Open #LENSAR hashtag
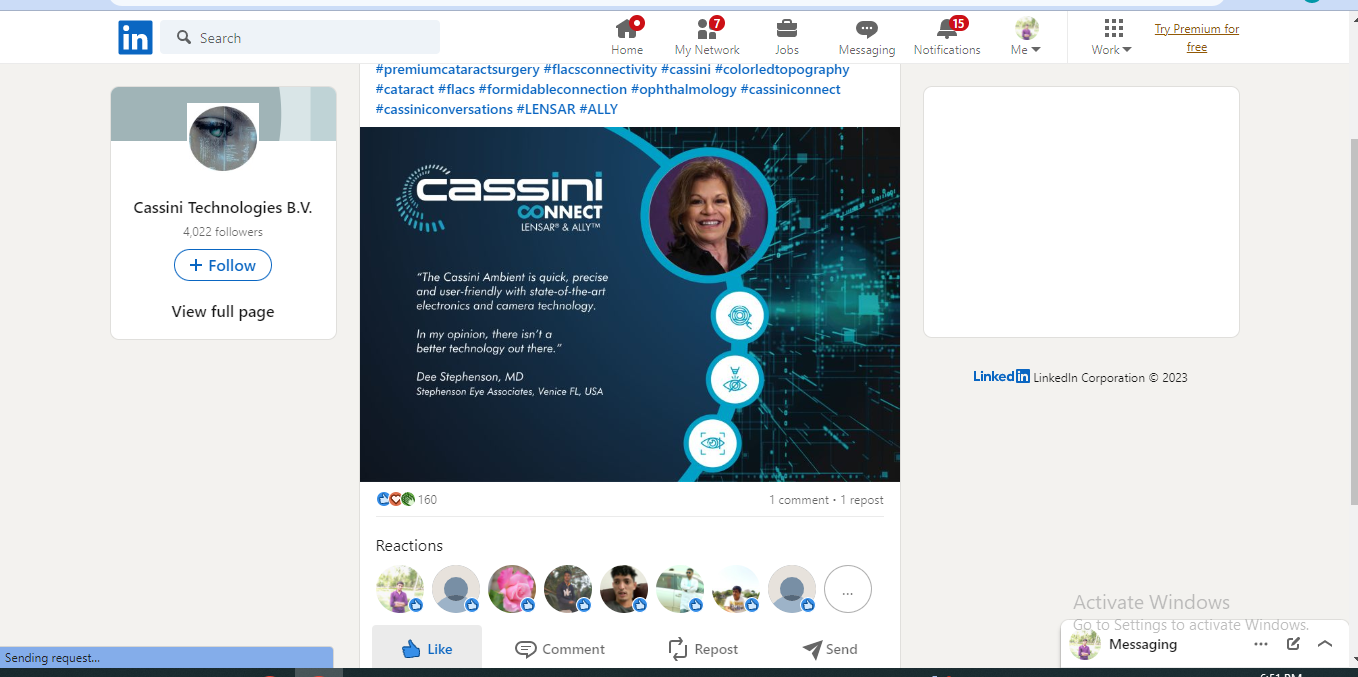This screenshot has width=1358, height=677. (x=545, y=109)
